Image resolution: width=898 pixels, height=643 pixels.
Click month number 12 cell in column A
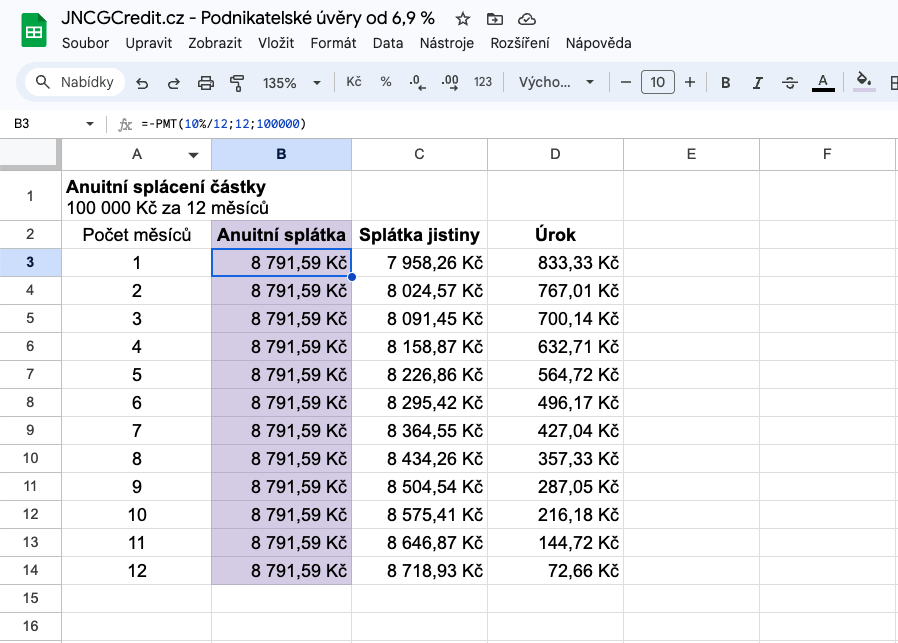[x=136, y=571]
